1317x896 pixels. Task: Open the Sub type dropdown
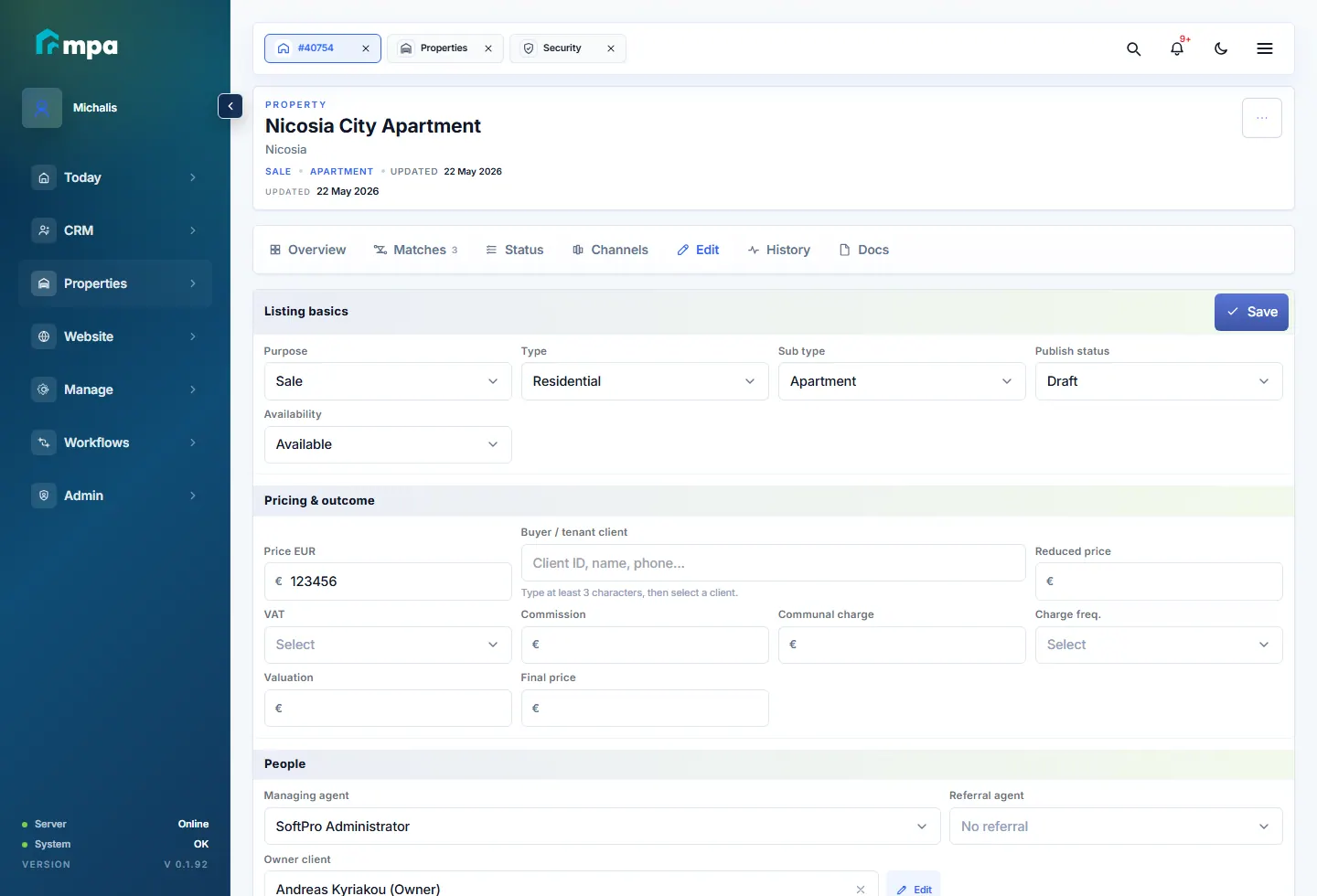pos(902,381)
